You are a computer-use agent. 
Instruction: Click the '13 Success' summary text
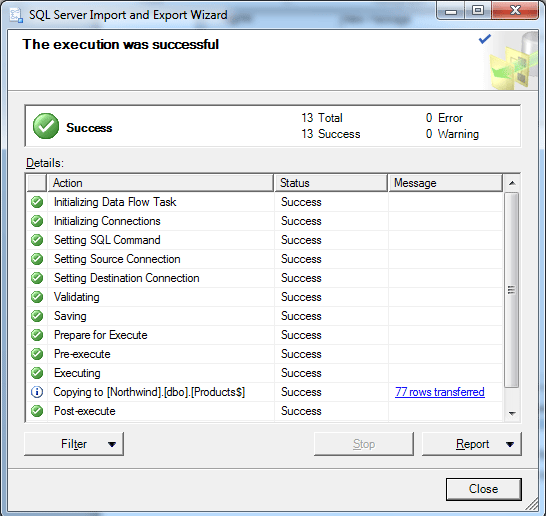[x=331, y=134]
